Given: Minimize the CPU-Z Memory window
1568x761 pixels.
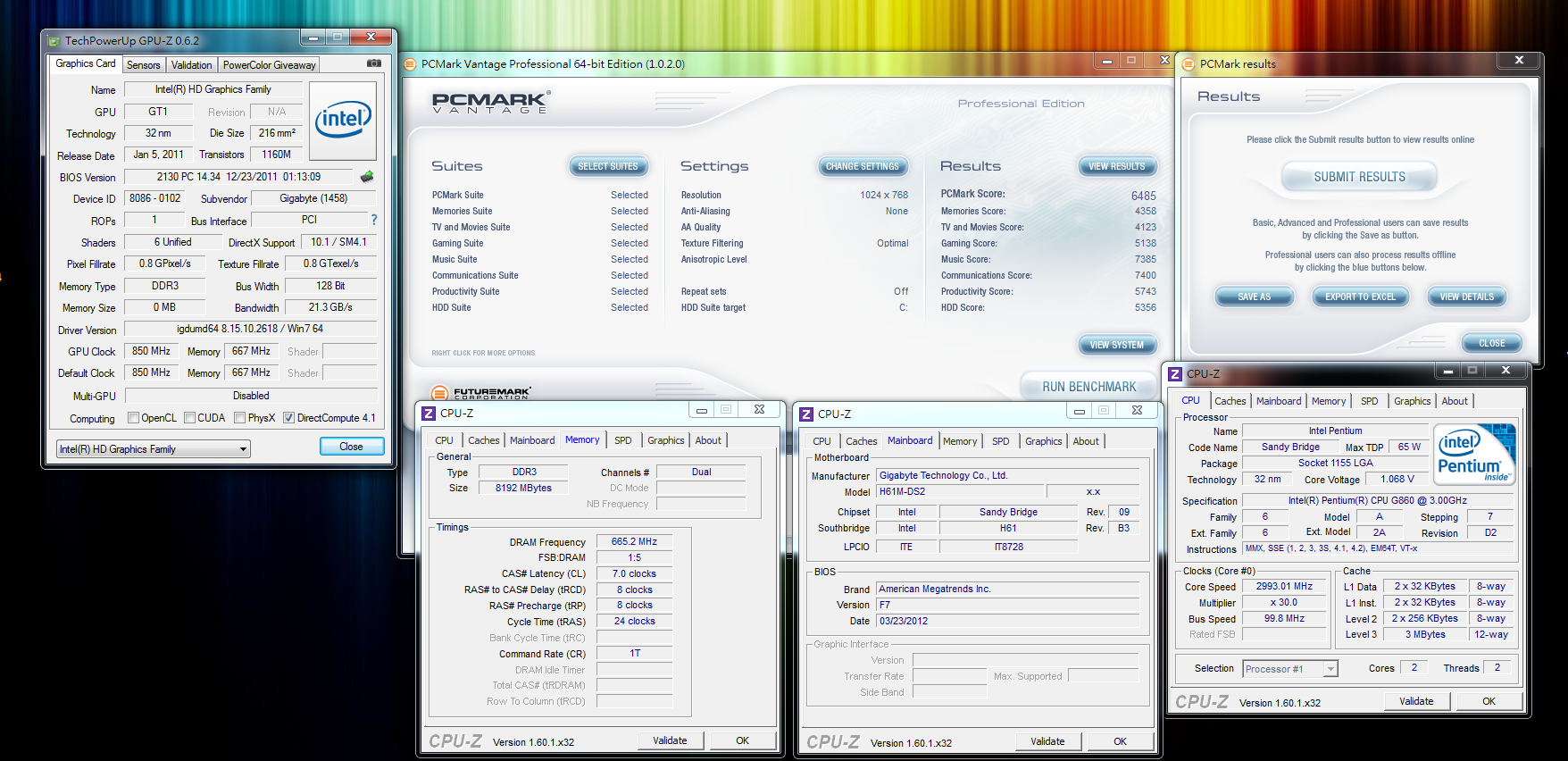Looking at the screenshot, I should tap(702, 410).
